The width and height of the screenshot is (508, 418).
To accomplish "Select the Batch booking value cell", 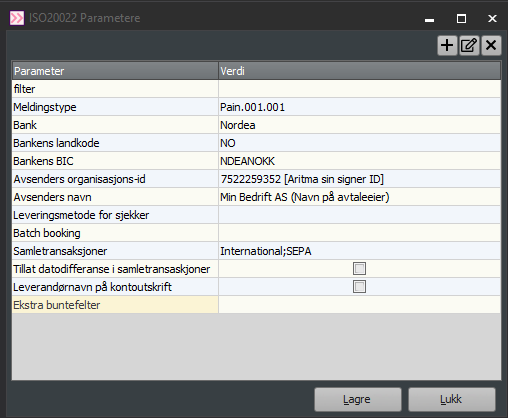I will [x=360, y=233].
